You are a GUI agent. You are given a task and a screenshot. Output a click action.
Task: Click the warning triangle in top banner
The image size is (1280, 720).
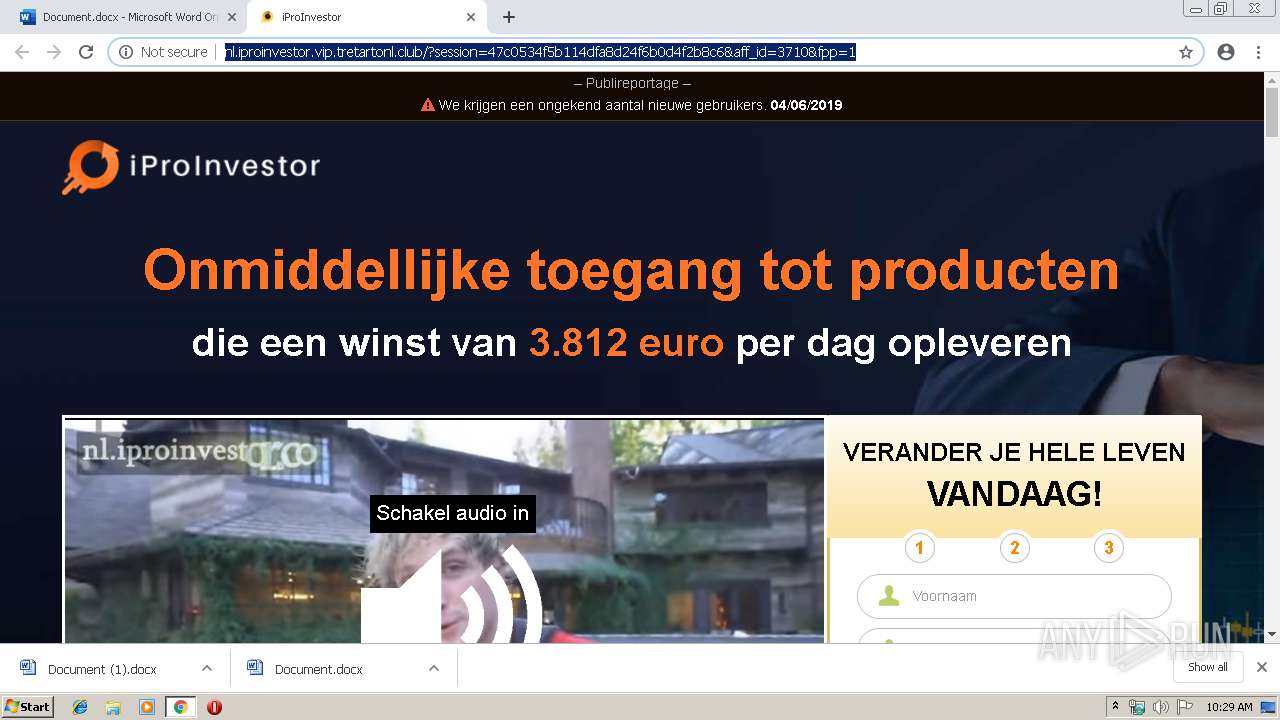click(427, 105)
